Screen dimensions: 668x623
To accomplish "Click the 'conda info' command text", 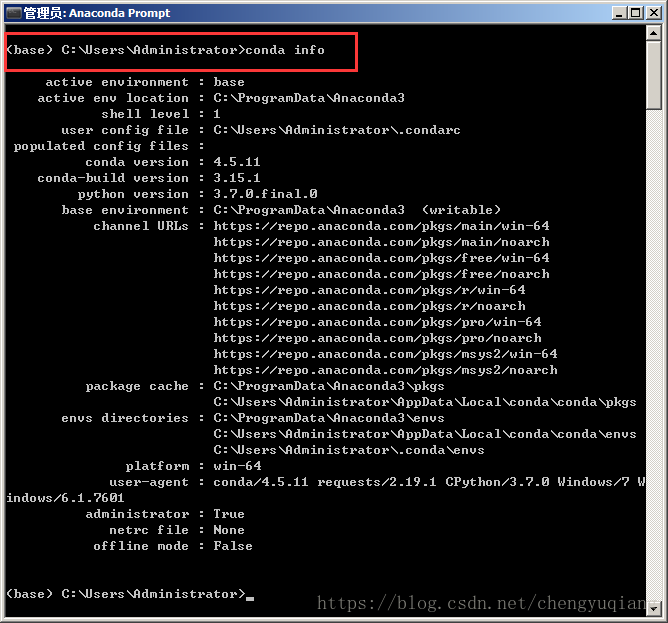I will click(x=285, y=50).
